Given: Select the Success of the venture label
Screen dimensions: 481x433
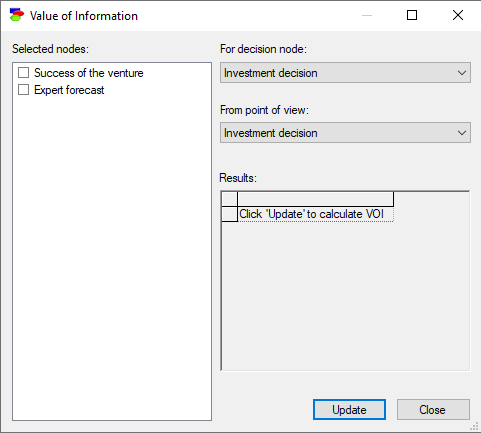Looking at the screenshot, I should click(89, 73).
